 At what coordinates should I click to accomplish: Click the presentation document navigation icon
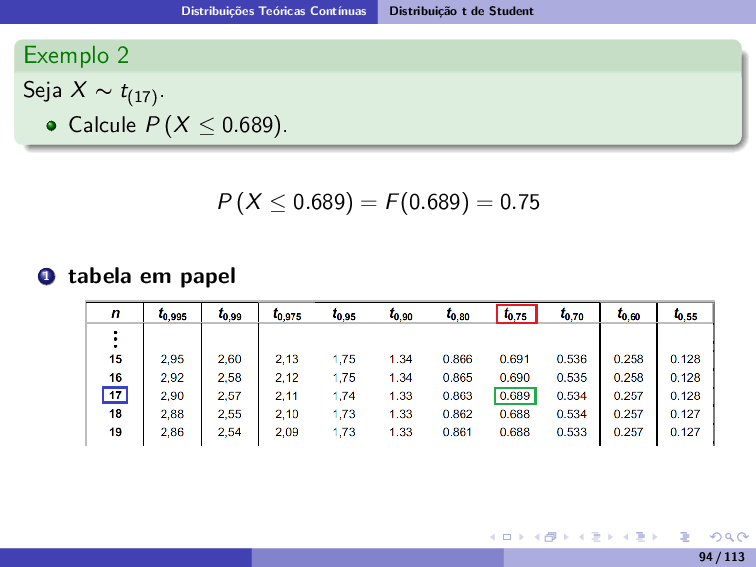(x=685, y=537)
